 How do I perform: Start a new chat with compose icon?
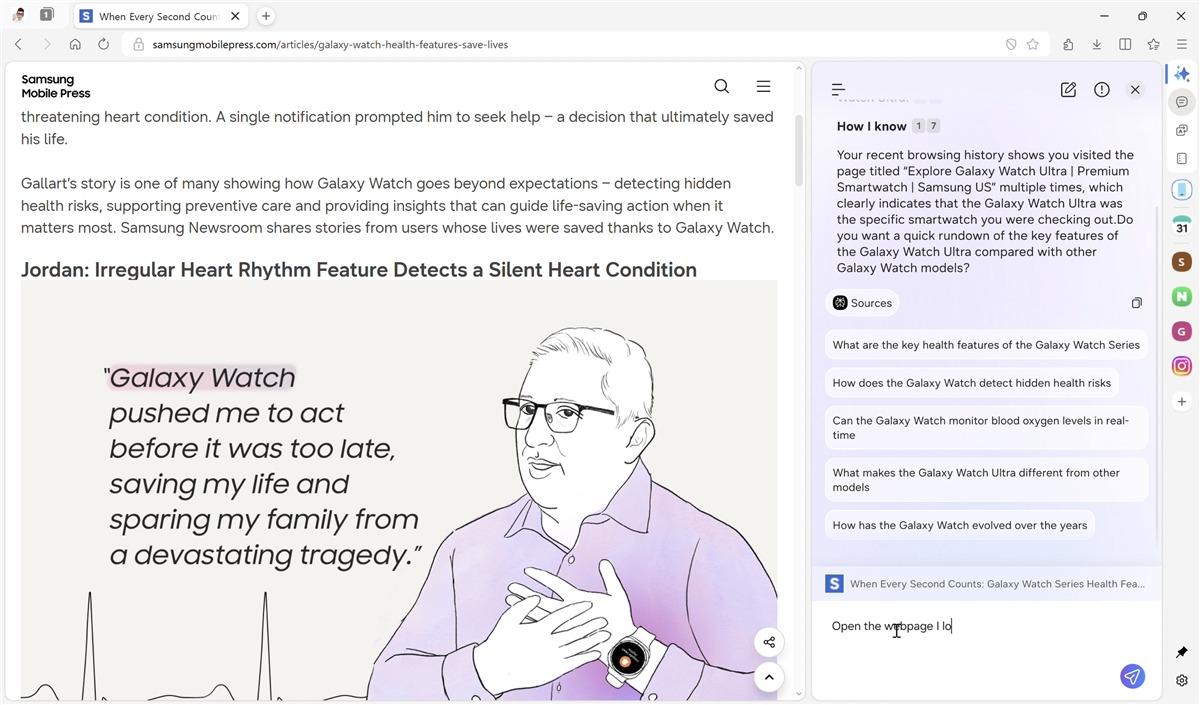pyautogui.click(x=1068, y=90)
